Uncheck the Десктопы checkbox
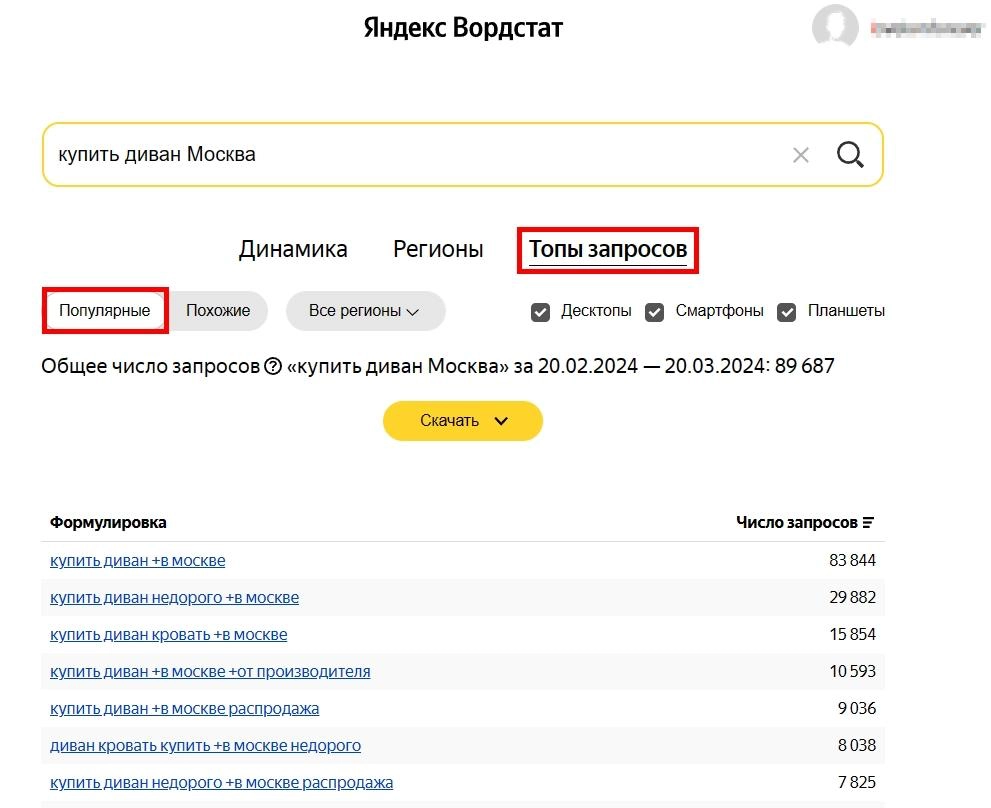This screenshot has height=808, width=991. pos(540,312)
